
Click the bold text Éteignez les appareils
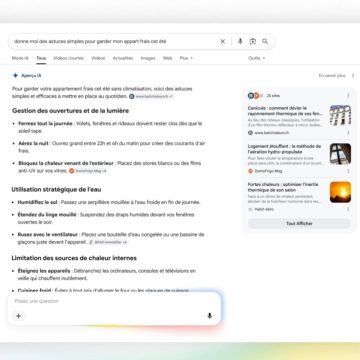(44, 271)
